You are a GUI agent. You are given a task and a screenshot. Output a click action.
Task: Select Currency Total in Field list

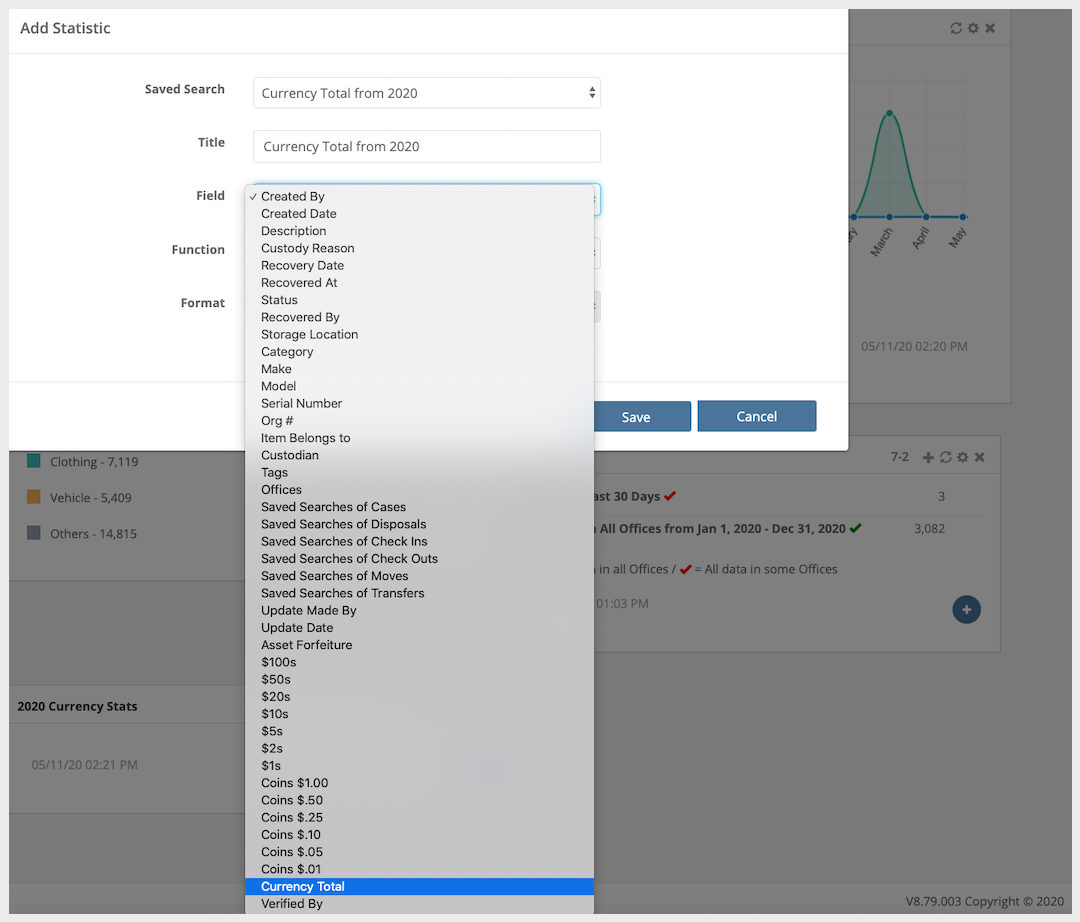coord(303,886)
